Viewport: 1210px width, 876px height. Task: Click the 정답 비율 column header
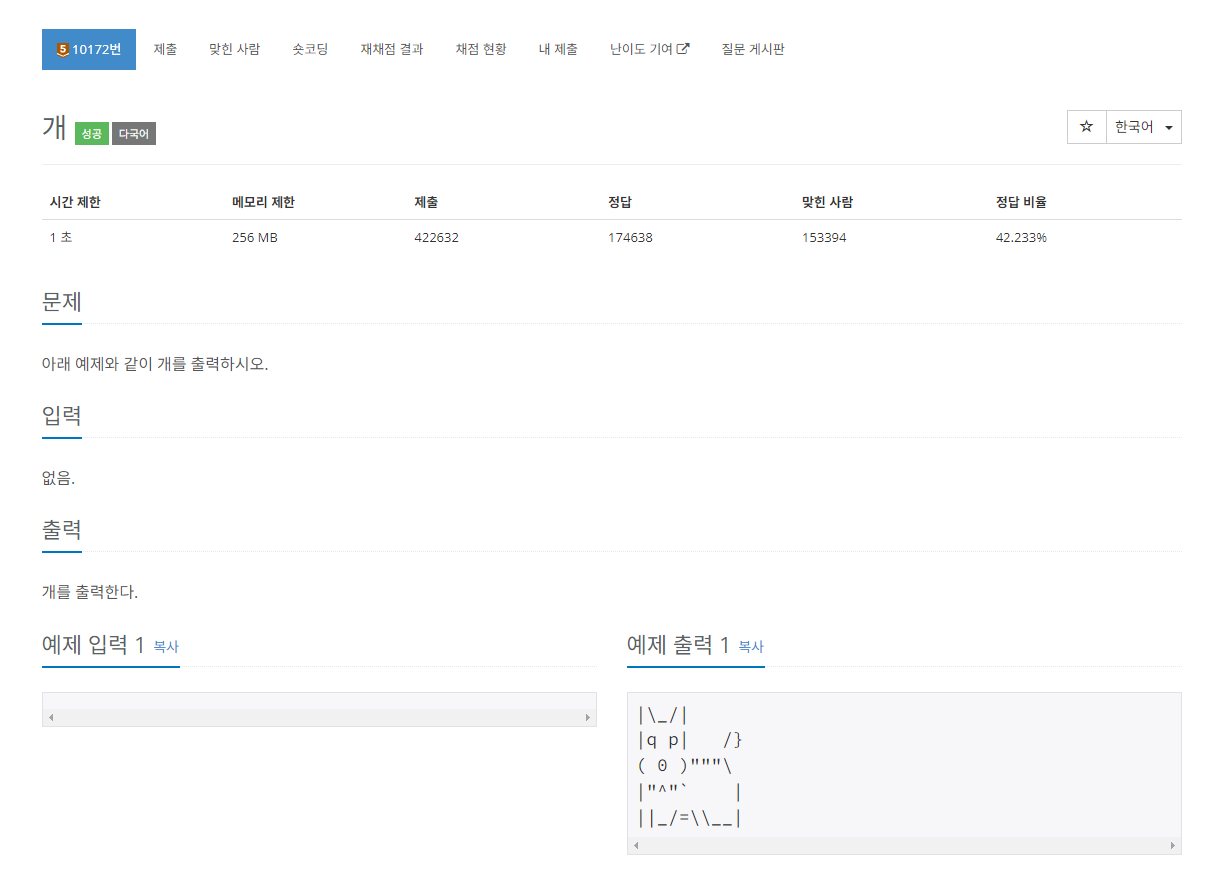coord(1021,202)
